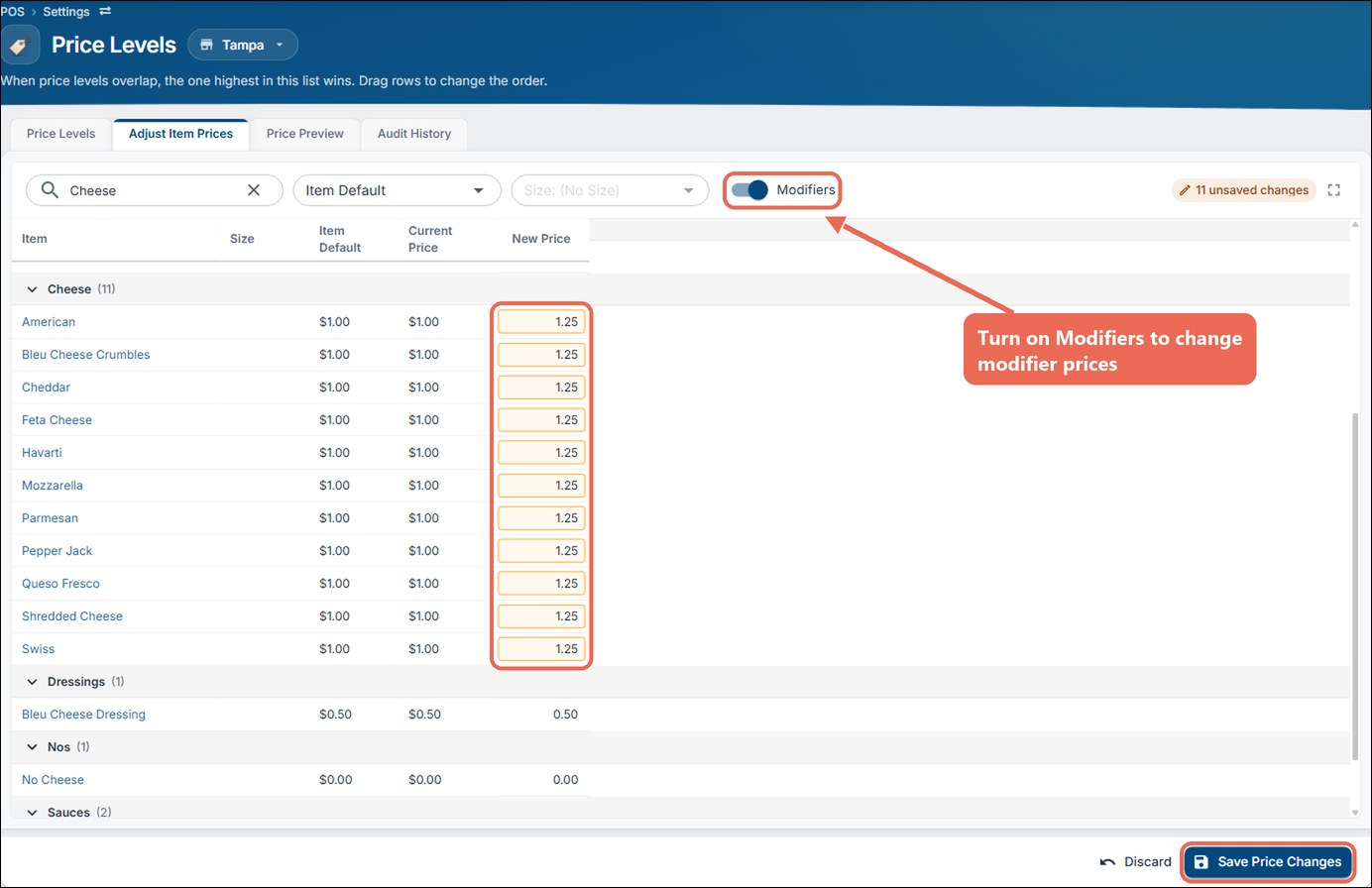Click the Cheese search input field
This screenshot has height=888, width=1372.
(154, 190)
